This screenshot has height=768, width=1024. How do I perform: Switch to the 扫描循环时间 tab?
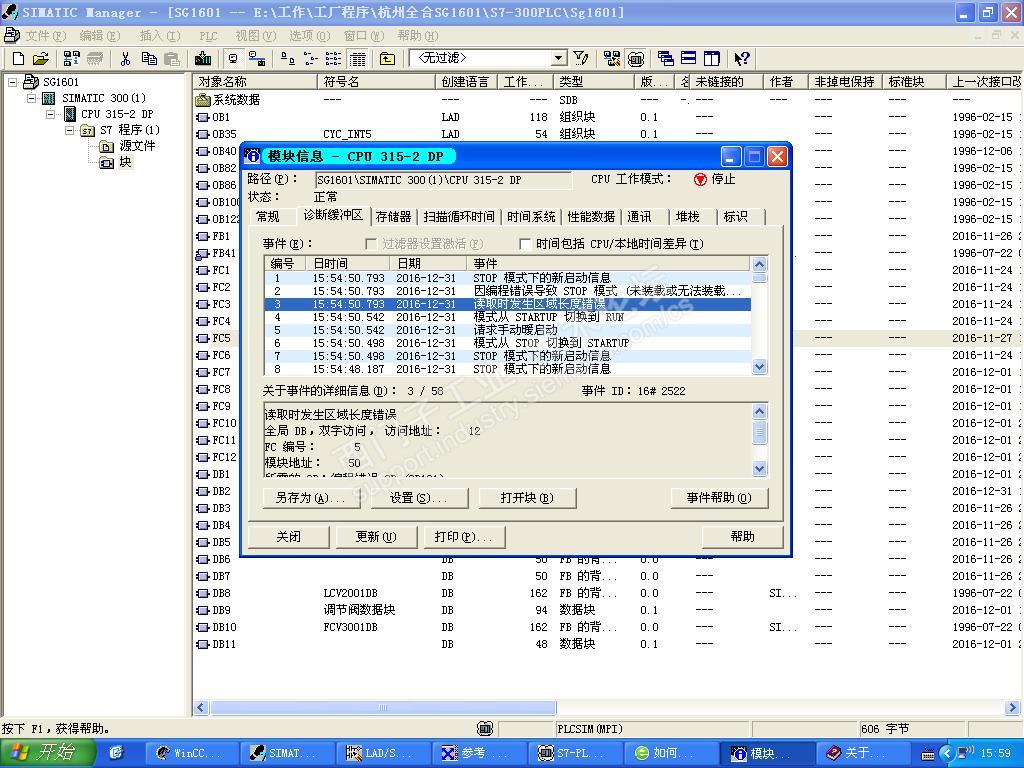(459, 217)
